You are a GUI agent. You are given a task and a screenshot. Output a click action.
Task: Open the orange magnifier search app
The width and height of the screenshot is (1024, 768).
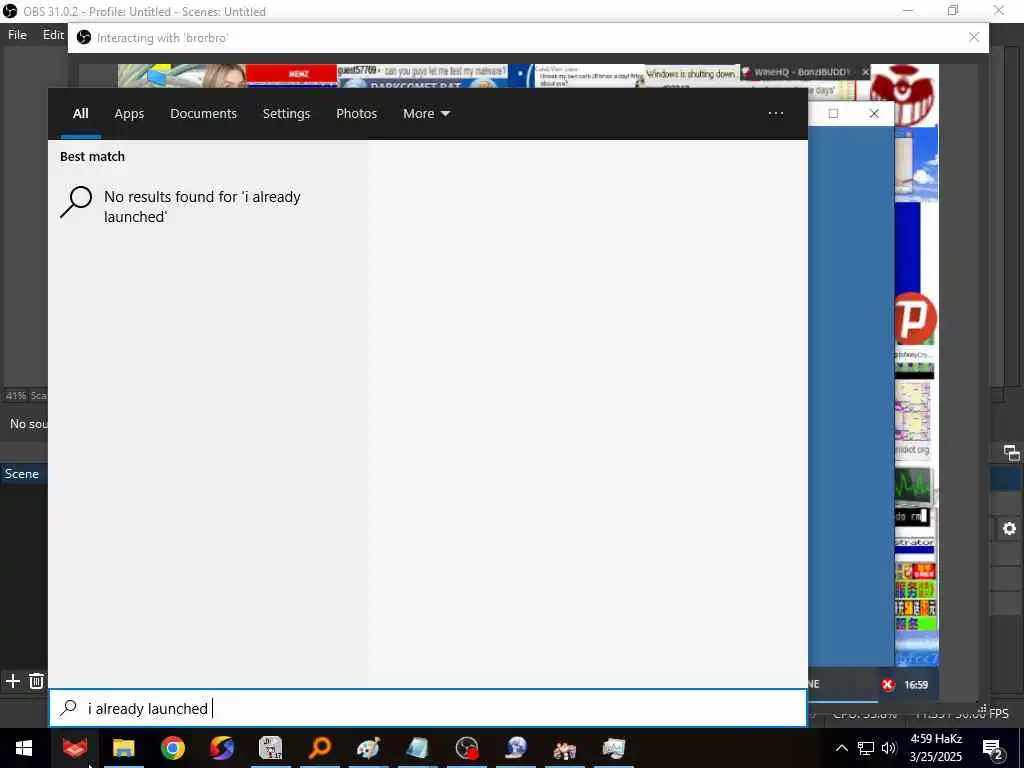[320, 748]
